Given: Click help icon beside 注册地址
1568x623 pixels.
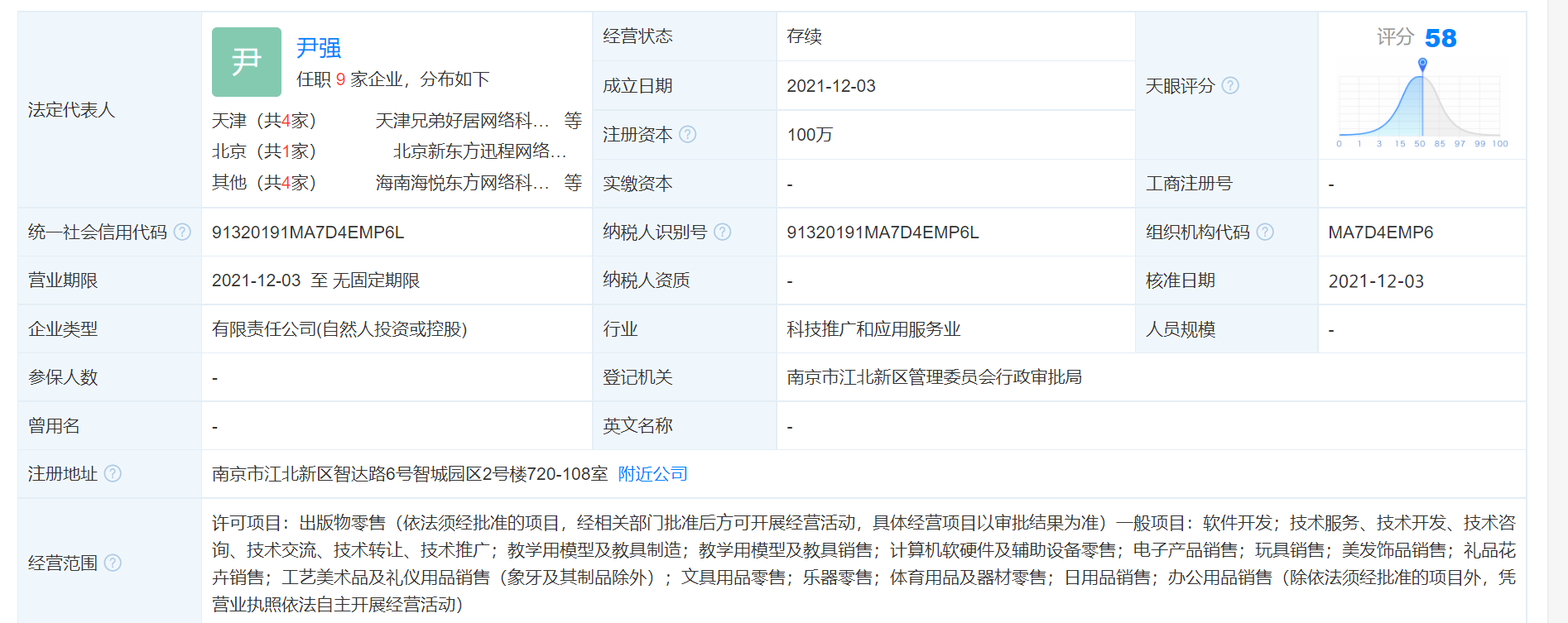Looking at the screenshot, I should [x=113, y=473].
